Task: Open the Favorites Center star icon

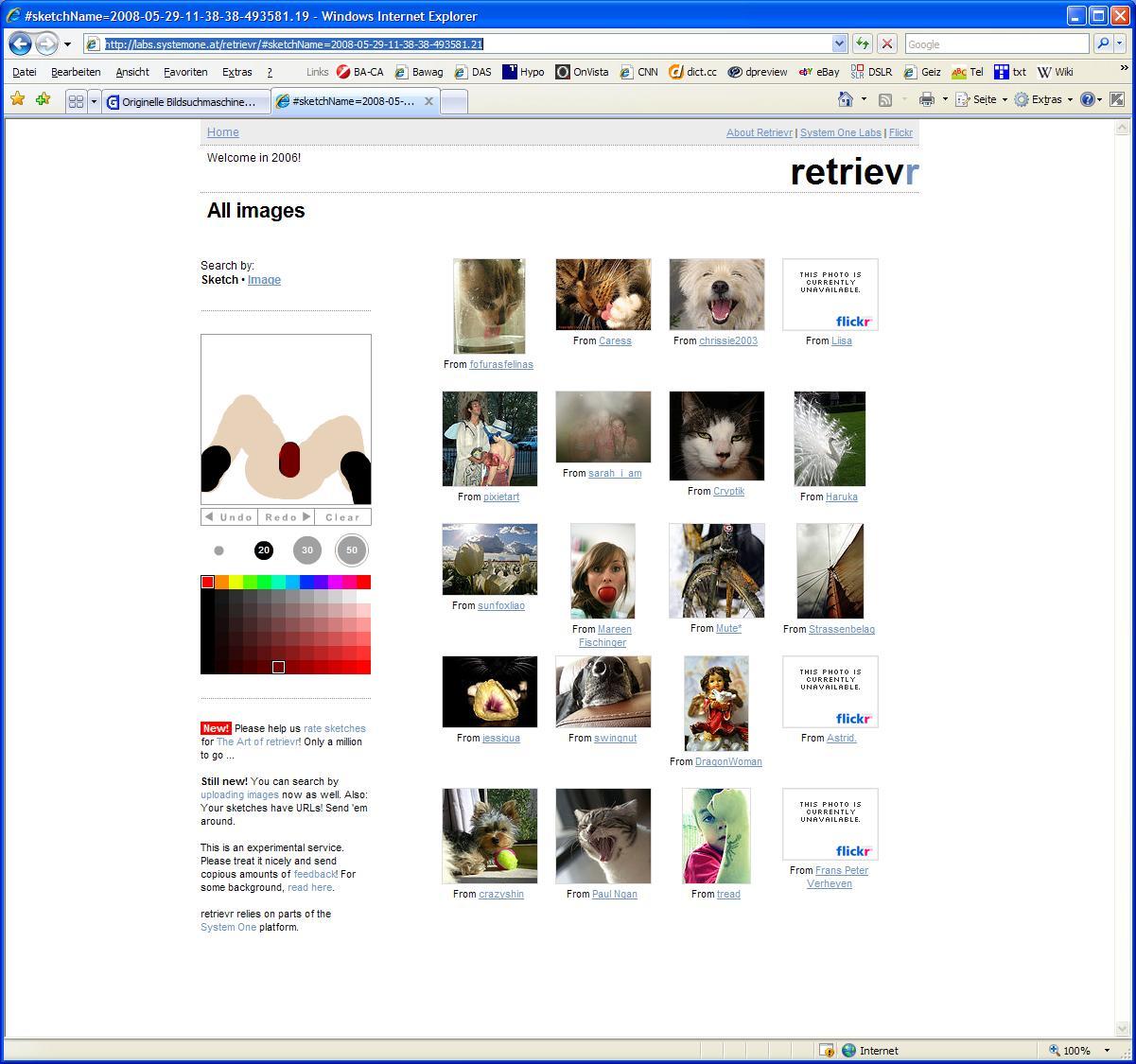Action: pos(17,99)
